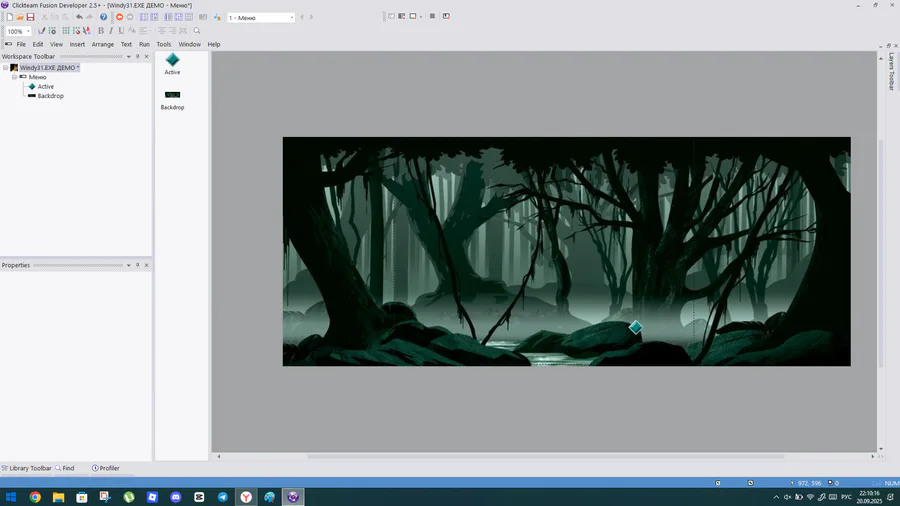Toggle italic text formatting
Image resolution: width=900 pixels, height=506 pixels.
point(111,31)
